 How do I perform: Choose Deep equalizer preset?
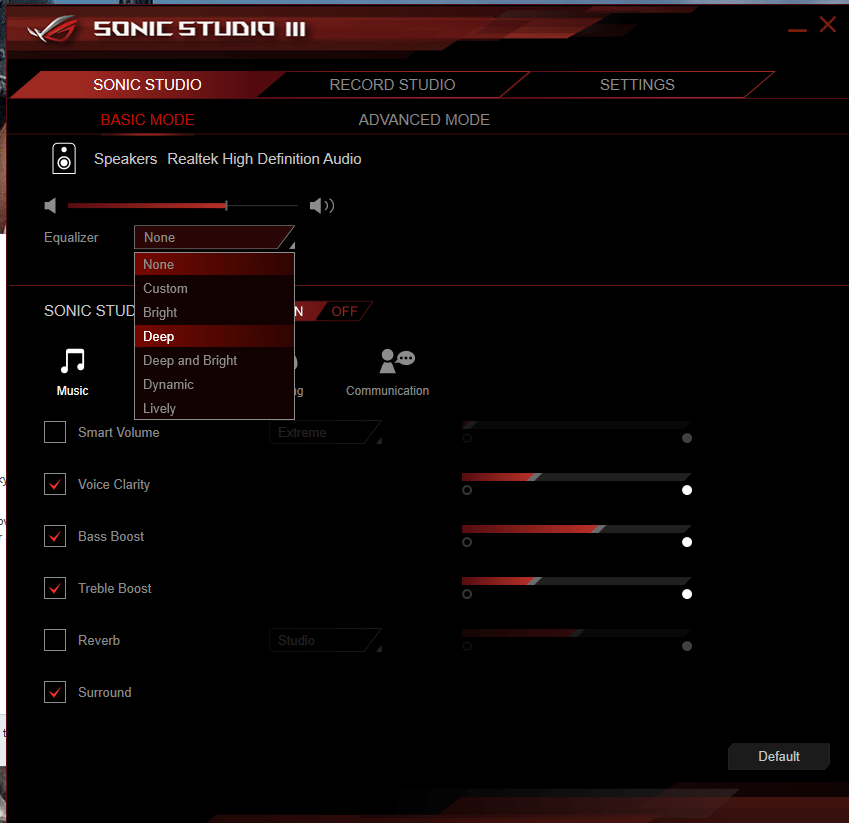[214, 336]
